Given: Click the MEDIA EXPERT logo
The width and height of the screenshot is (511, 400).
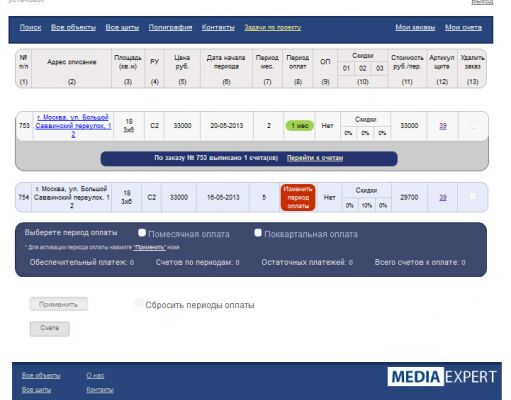Looking at the screenshot, I should pos(442,377).
